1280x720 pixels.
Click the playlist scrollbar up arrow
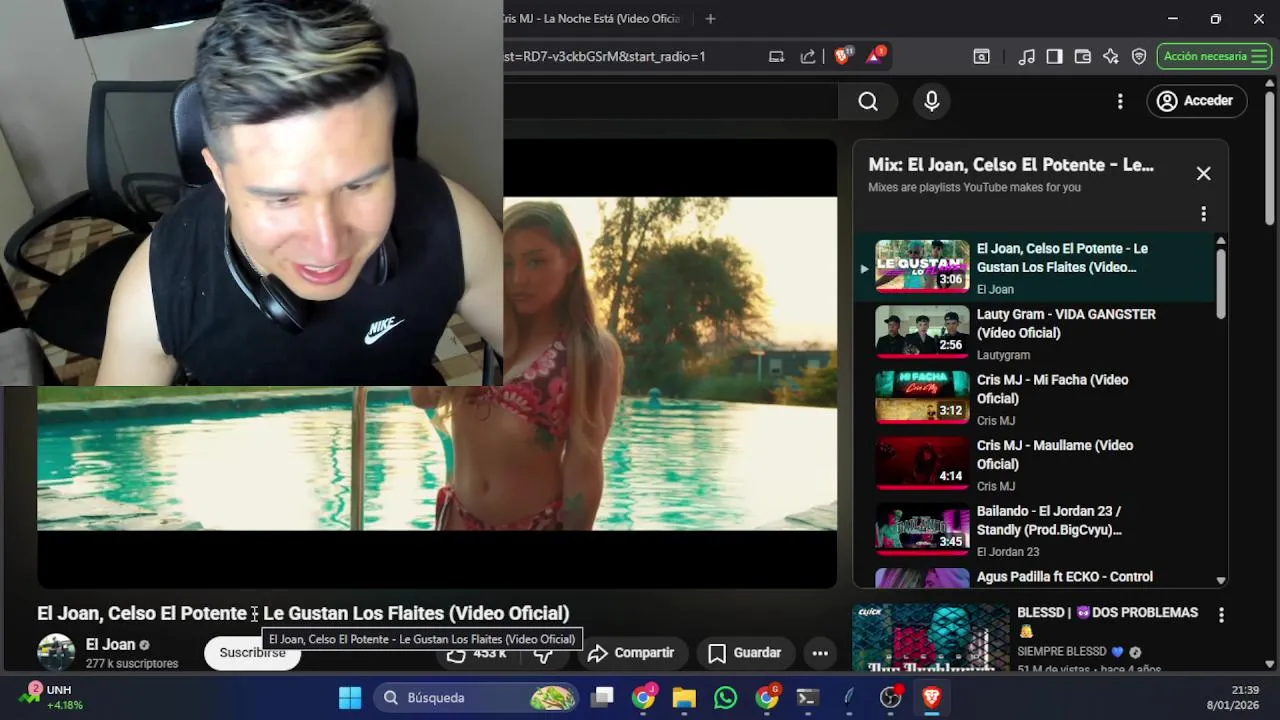(1220, 241)
